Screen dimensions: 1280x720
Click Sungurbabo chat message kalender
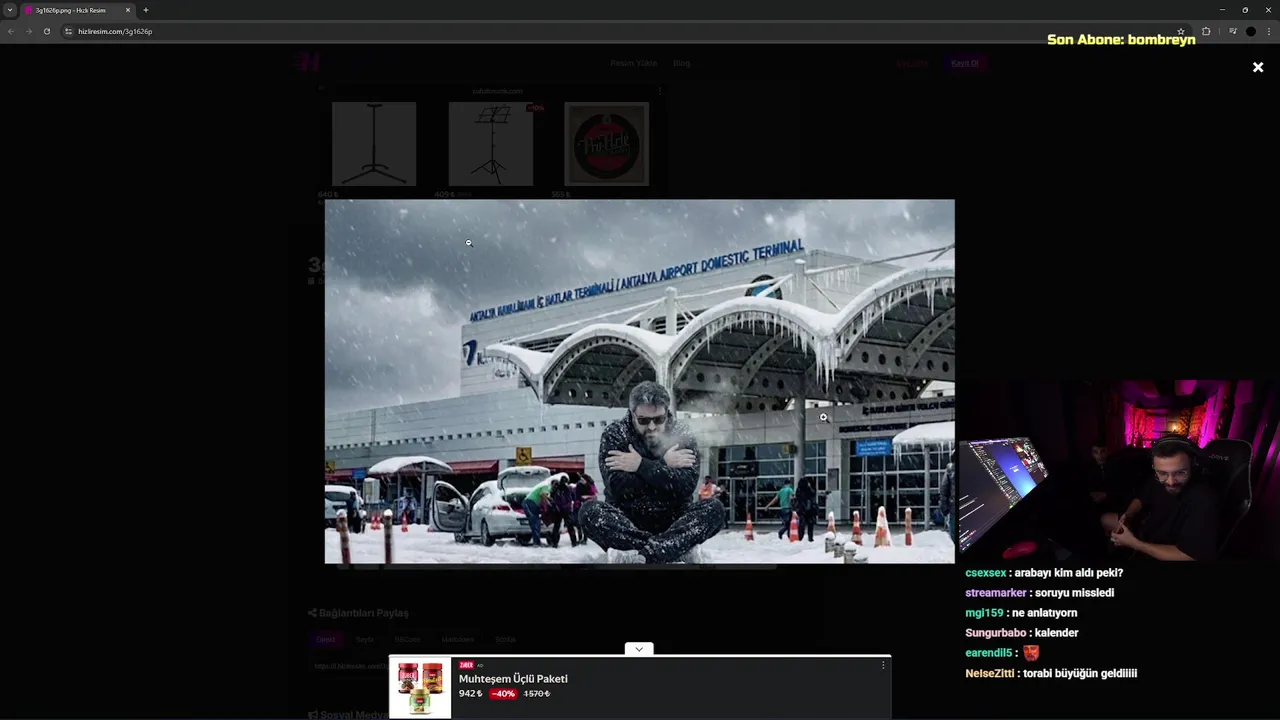pyautogui.click(x=1021, y=633)
